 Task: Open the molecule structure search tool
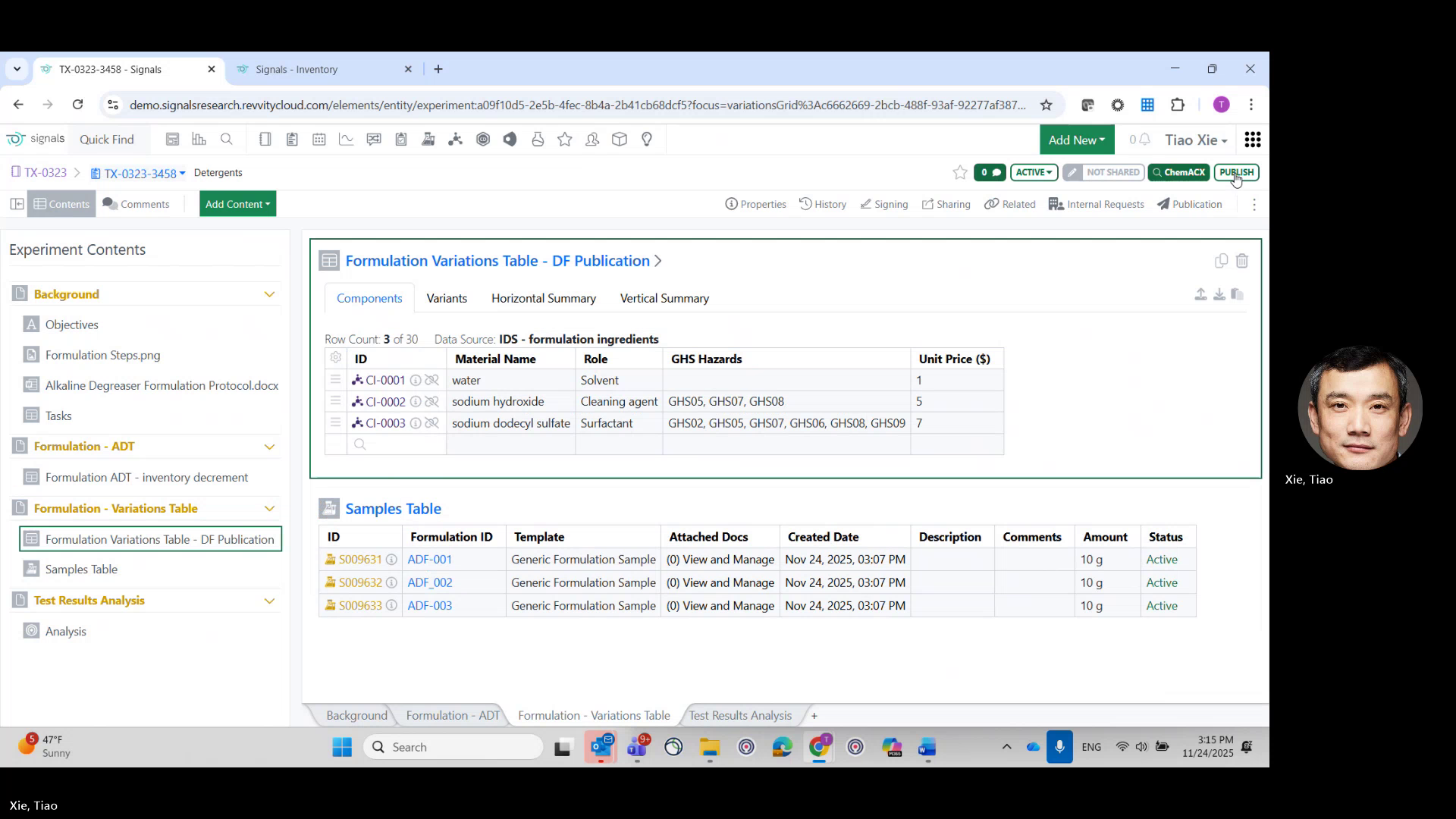[x=456, y=139]
